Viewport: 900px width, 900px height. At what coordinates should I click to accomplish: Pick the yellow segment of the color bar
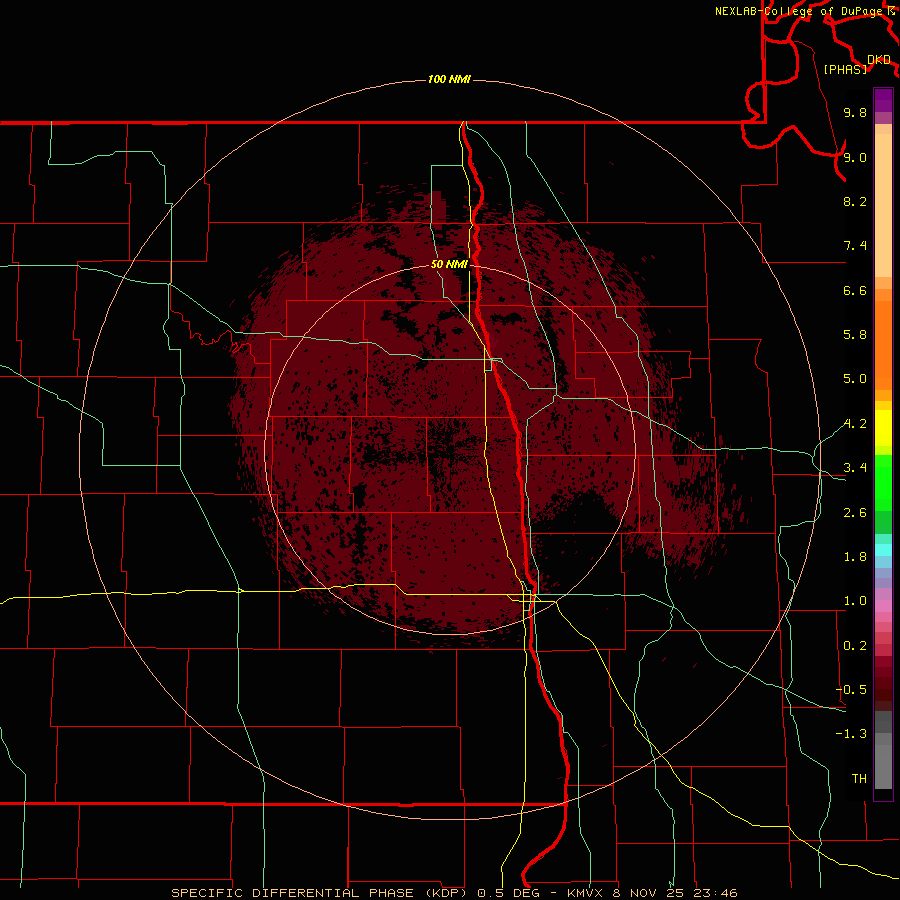883,428
